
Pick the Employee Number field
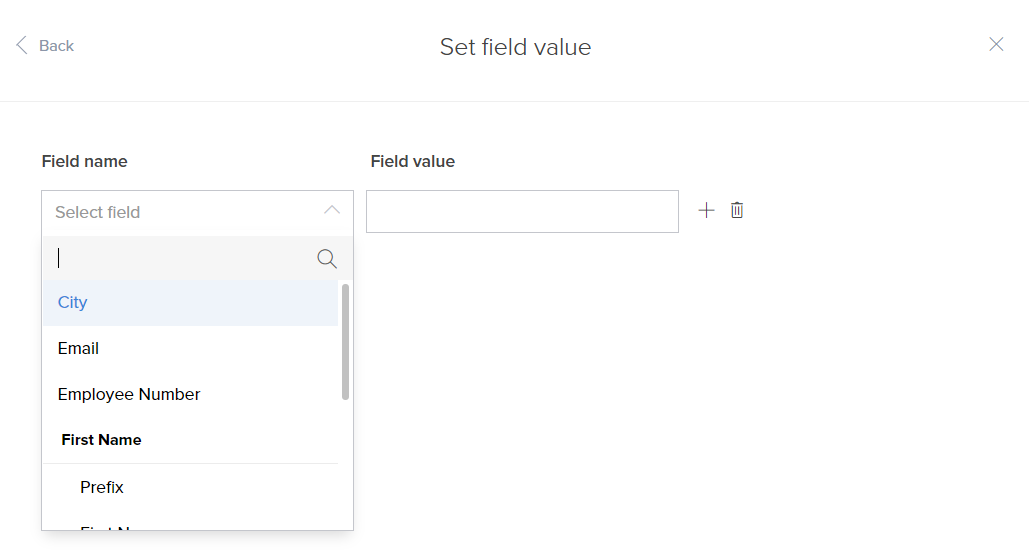click(x=129, y=395)
